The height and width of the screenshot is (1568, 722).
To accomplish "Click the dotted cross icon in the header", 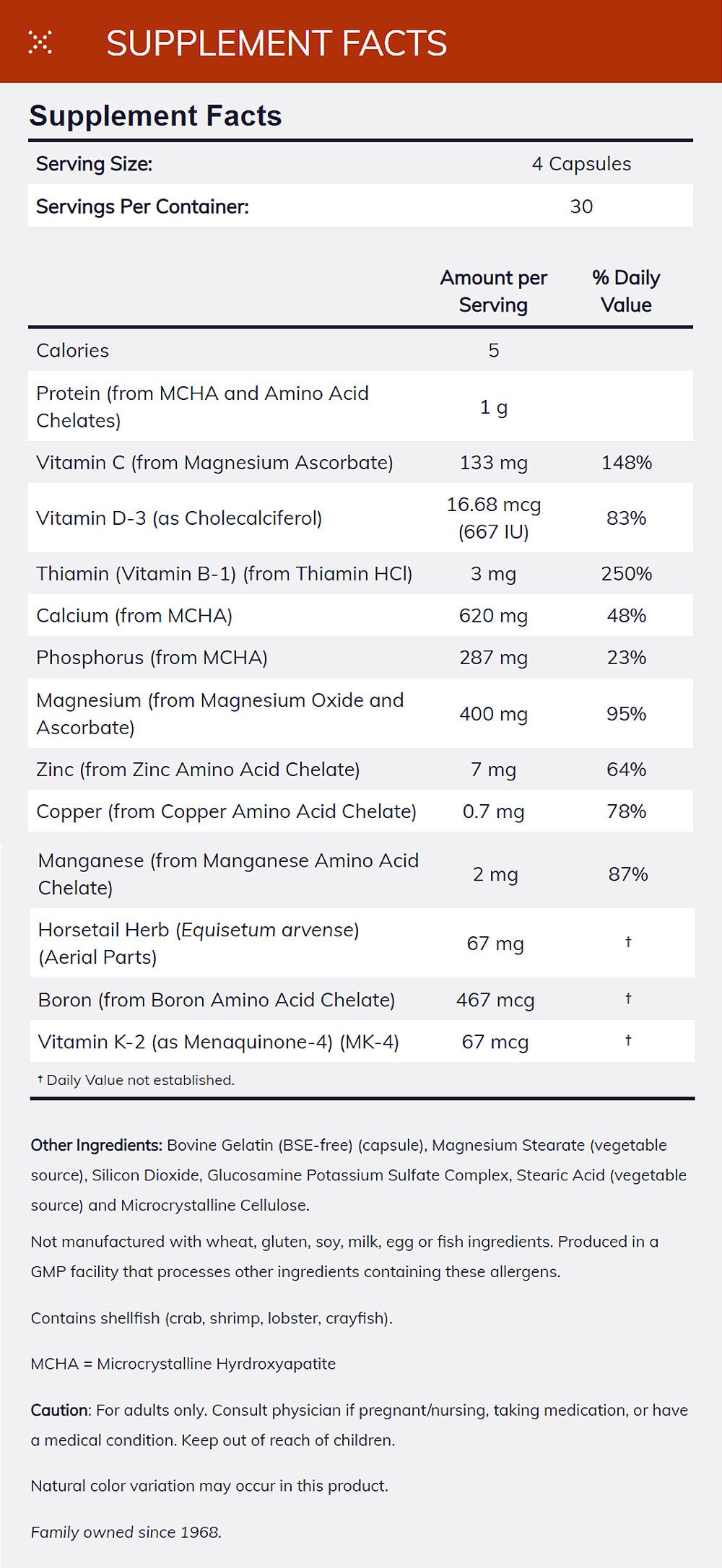I will pyautogui.click(x=40, y=43).
